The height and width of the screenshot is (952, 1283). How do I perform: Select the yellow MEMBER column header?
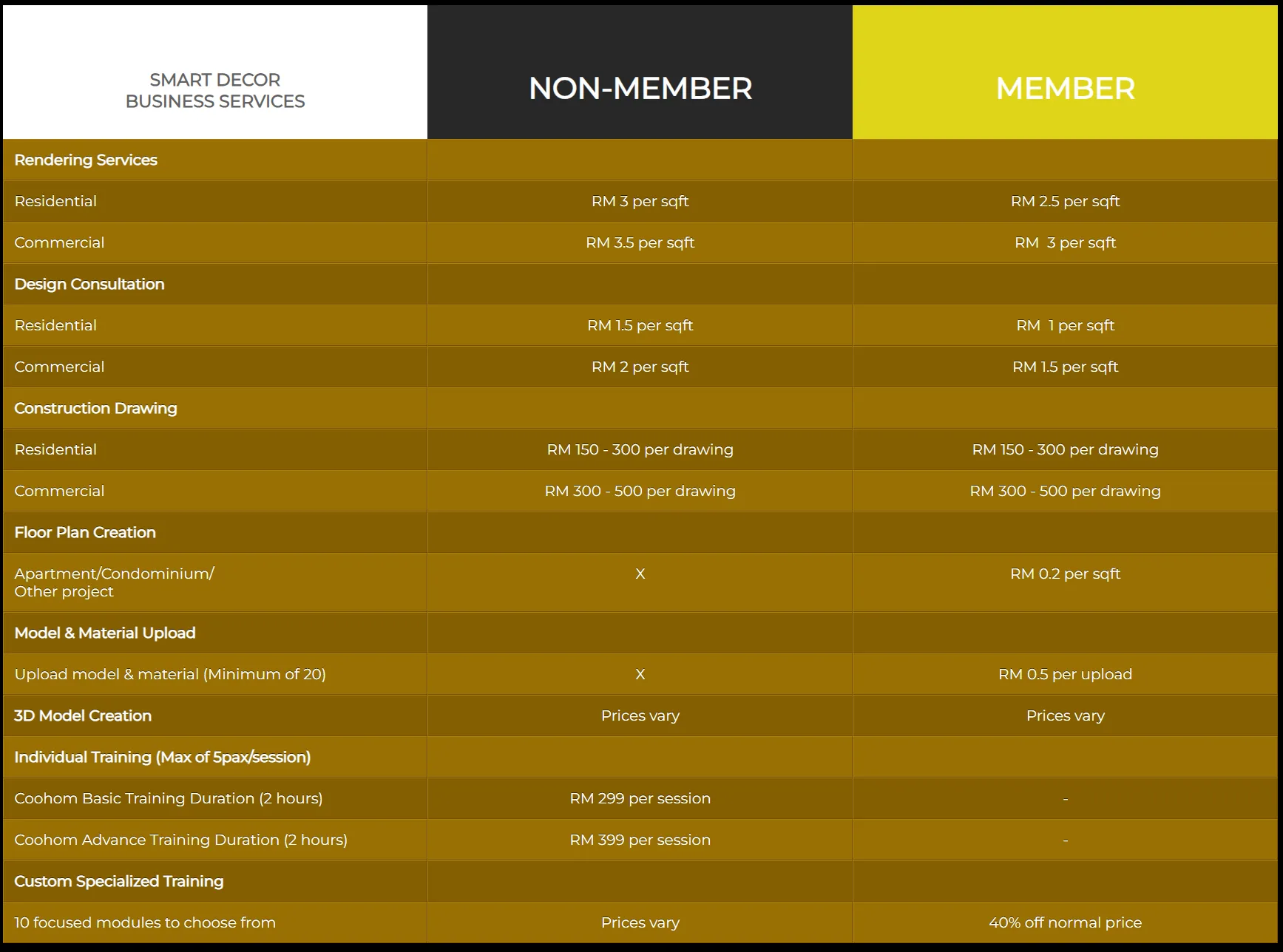[1065, 89]
